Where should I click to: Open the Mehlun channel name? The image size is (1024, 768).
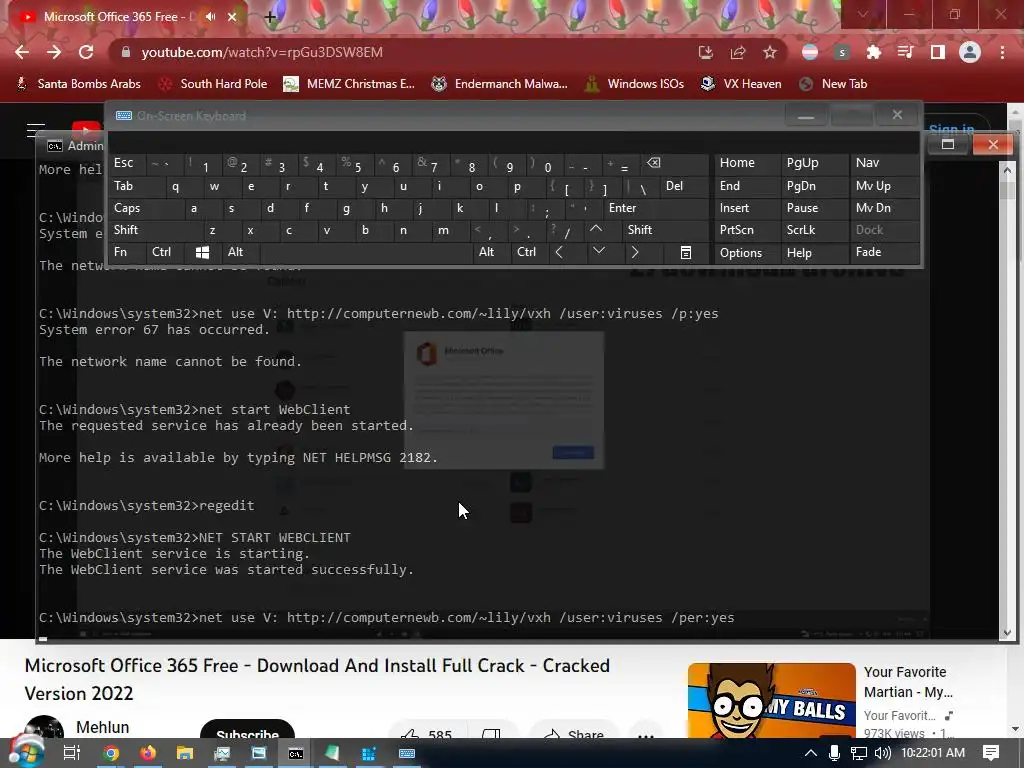103,727
